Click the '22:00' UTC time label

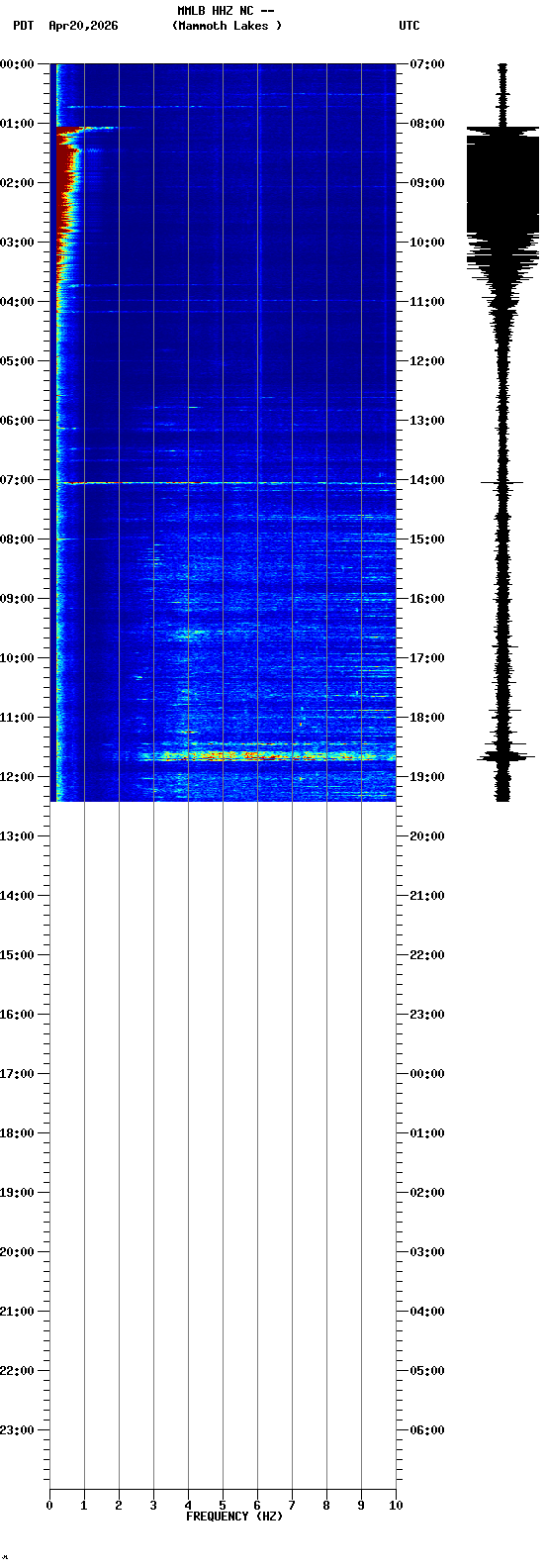pyautogui.click(x=427, y=955)
